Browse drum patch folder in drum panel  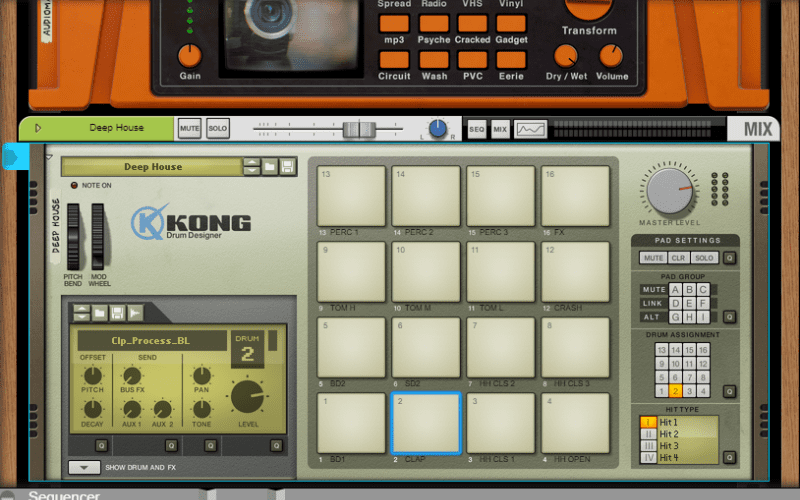tap(99, 313)
